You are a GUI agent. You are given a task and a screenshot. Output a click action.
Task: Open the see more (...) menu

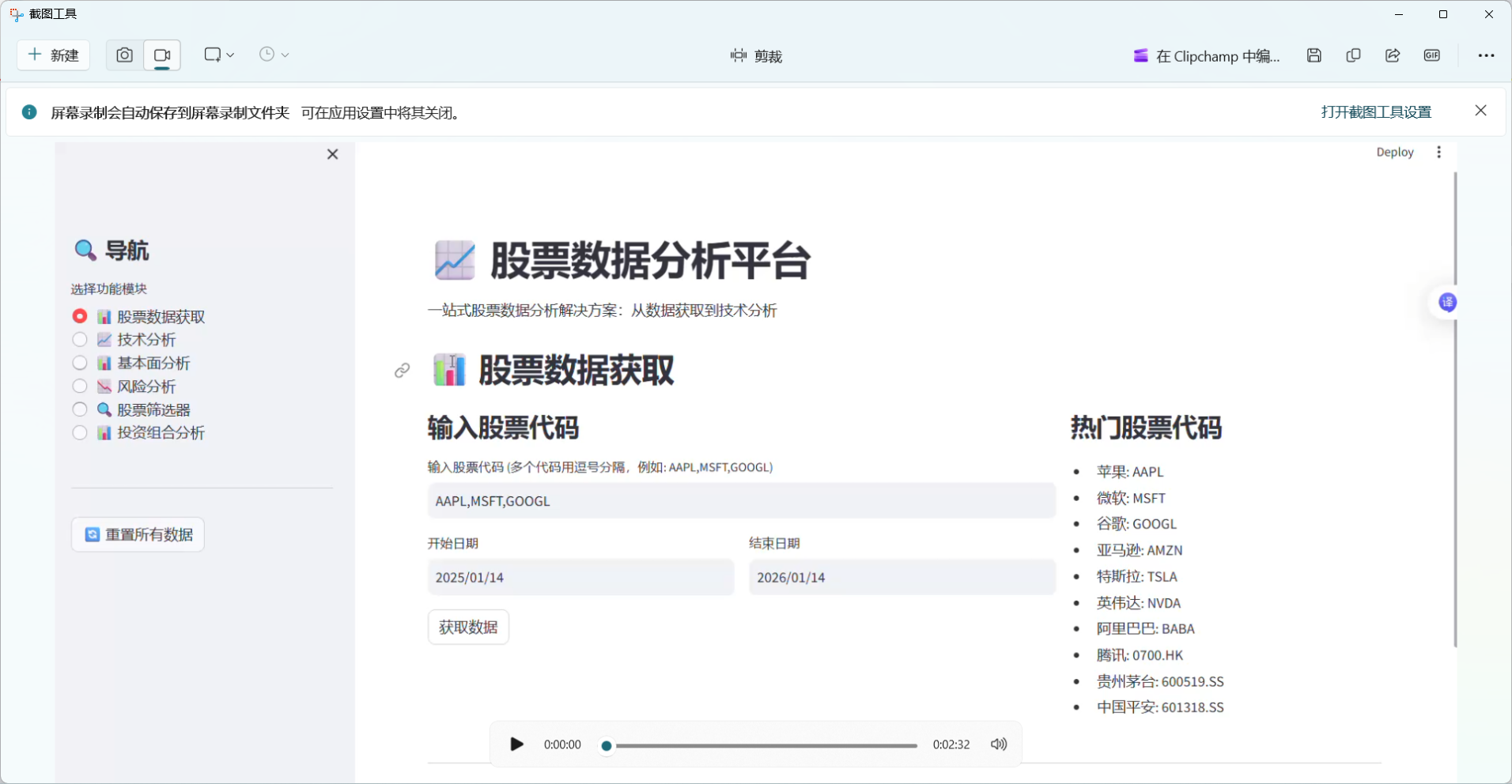[x=1487, y=55]
